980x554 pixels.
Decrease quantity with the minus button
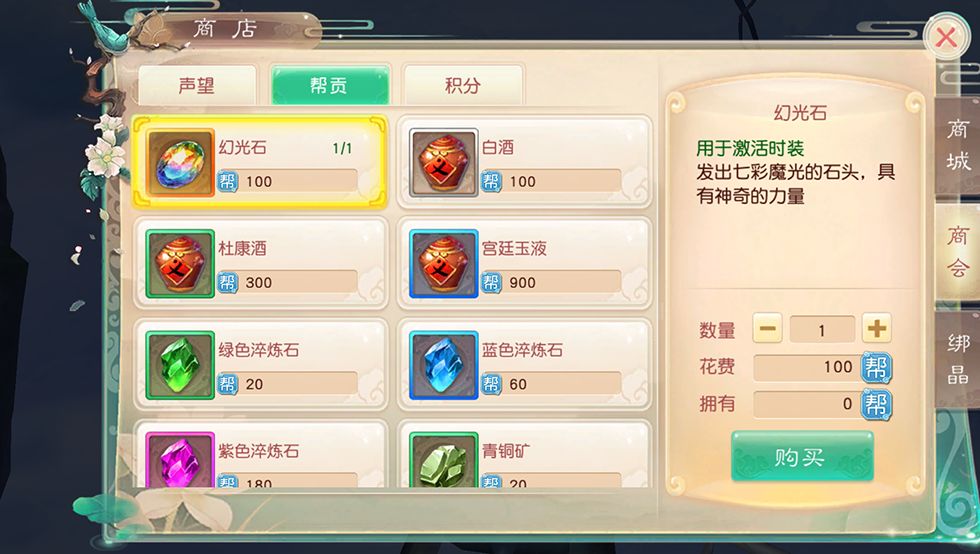coord(768,329)
